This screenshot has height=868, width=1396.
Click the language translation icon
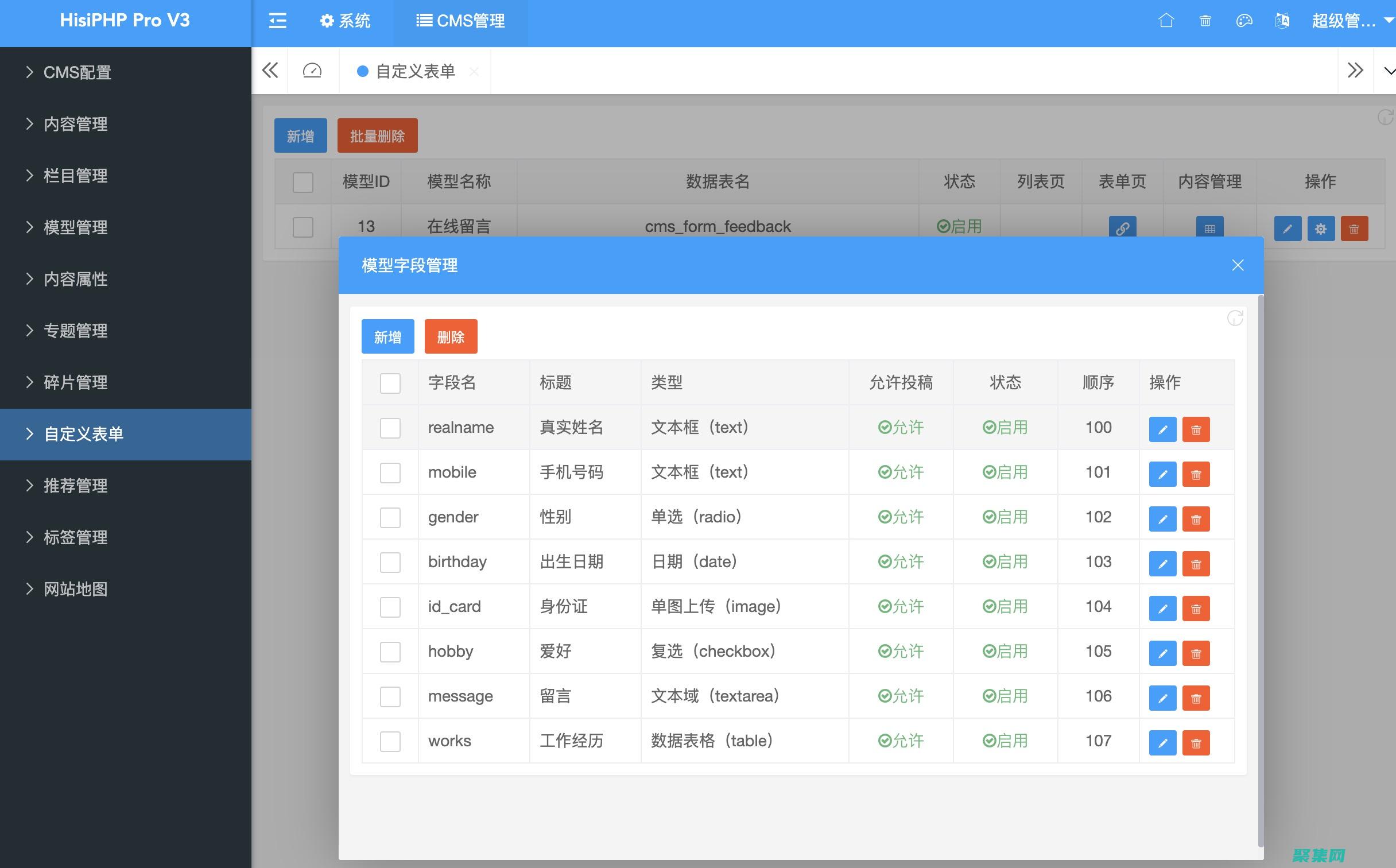[x=1282, y=21]
